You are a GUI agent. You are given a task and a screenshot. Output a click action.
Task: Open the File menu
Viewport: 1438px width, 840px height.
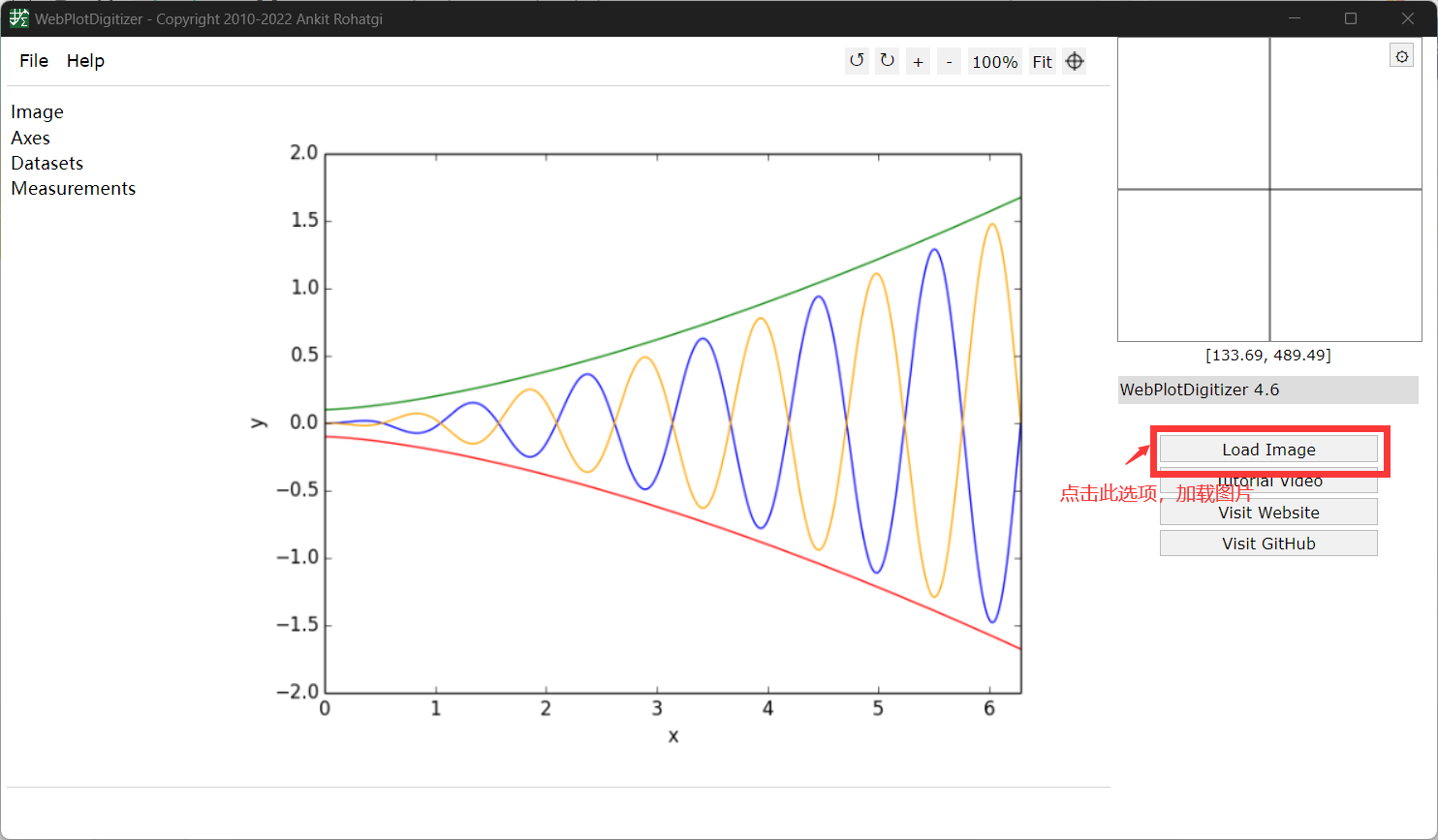click(34, 61)
